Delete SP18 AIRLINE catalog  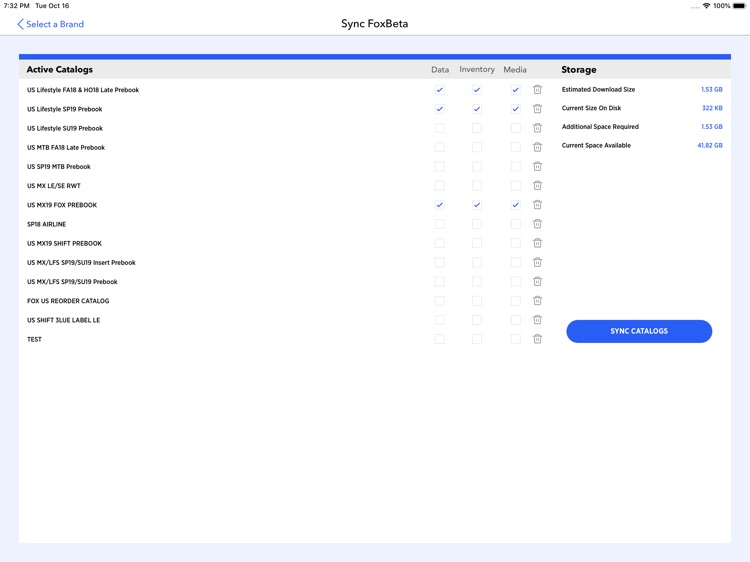[x=537, y=224]
